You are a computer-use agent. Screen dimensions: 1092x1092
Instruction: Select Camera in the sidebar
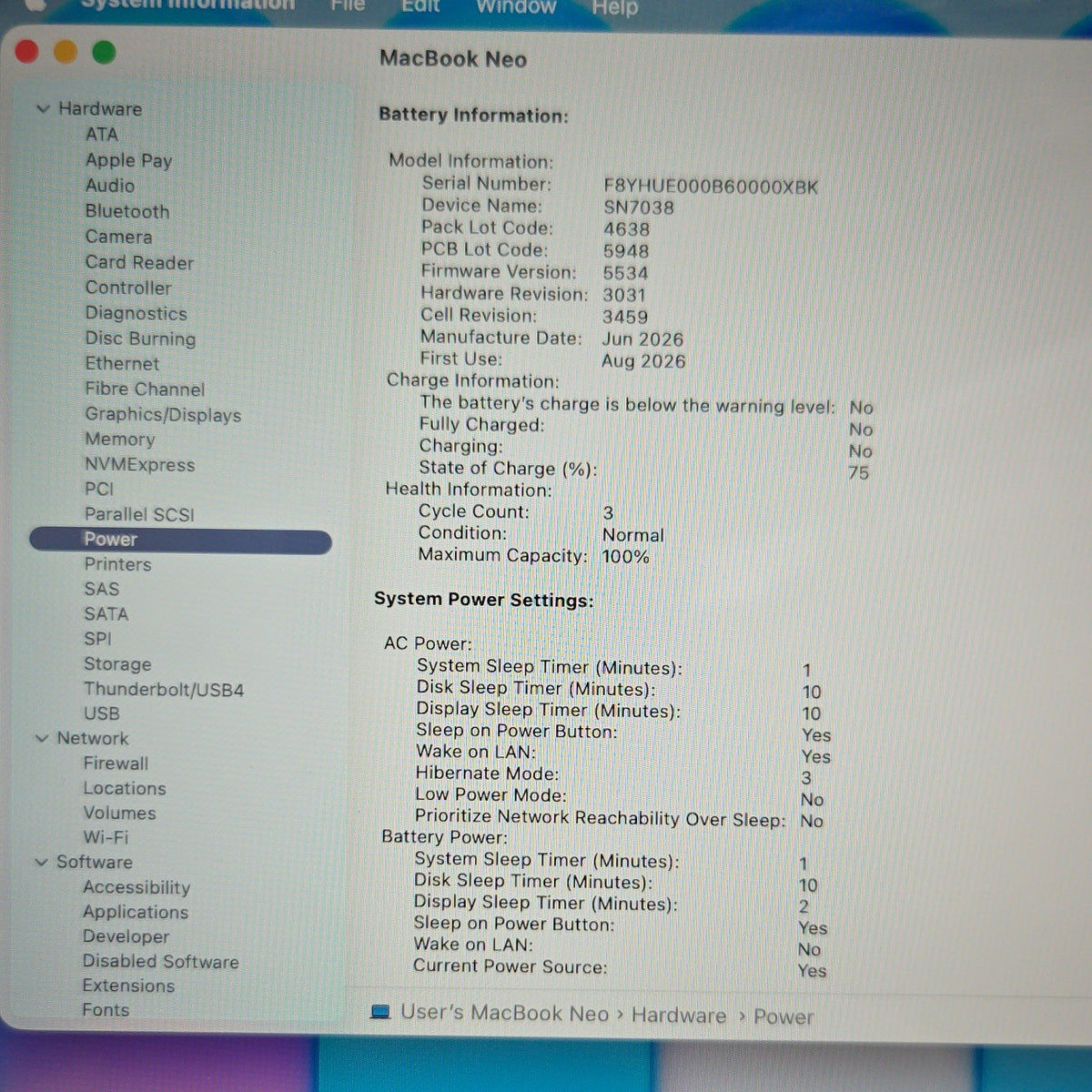(118, 237)
